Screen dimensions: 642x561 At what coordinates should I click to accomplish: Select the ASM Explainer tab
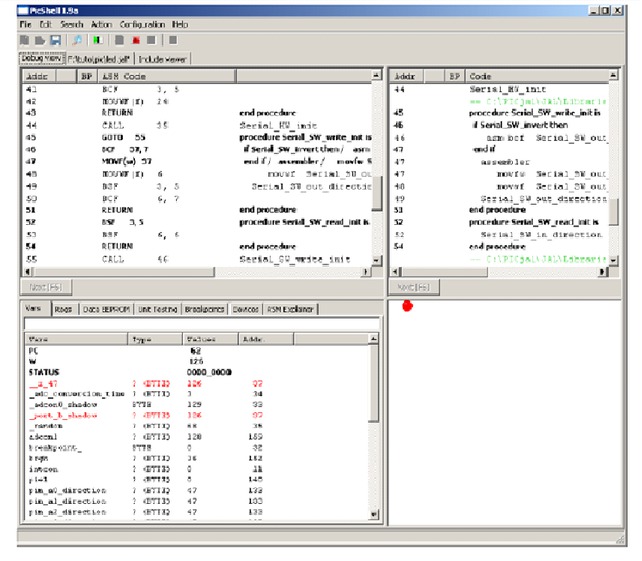pos(292,310)
